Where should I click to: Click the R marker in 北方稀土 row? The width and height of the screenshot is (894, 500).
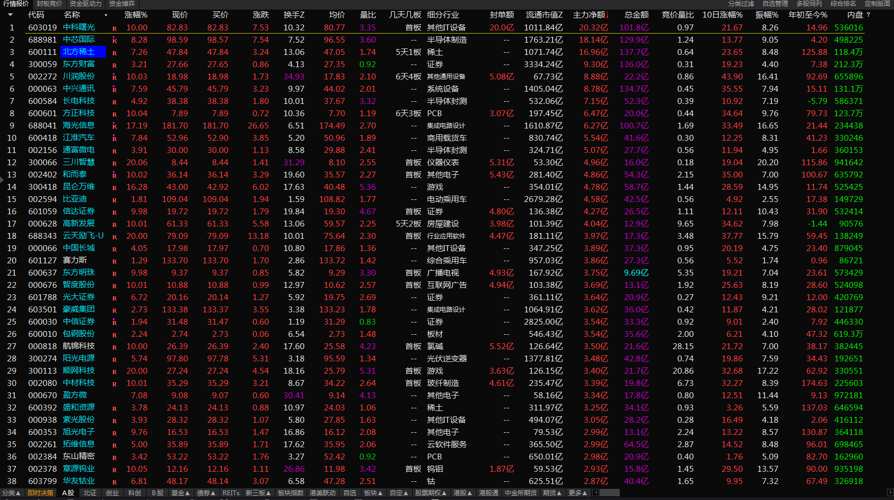pos(115,52)
